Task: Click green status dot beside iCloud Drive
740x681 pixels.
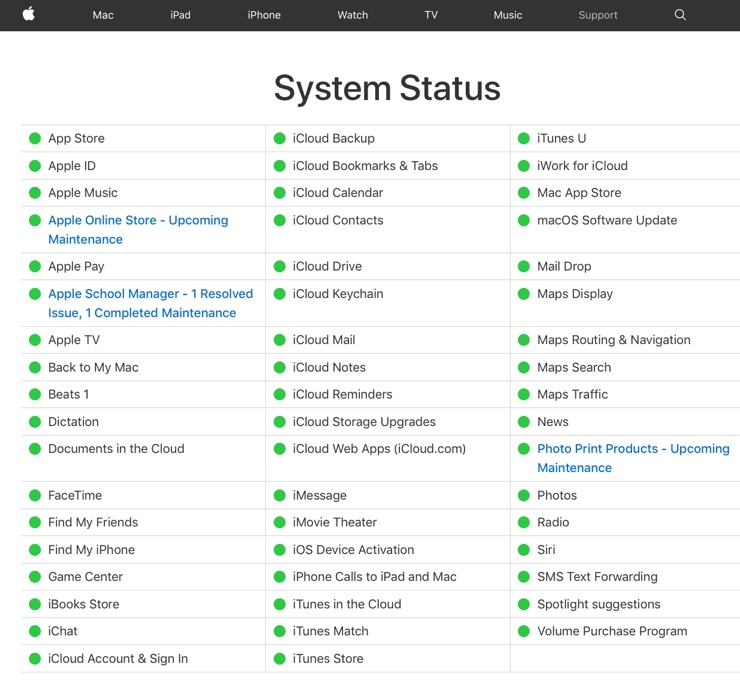Action: coord(280,266)
